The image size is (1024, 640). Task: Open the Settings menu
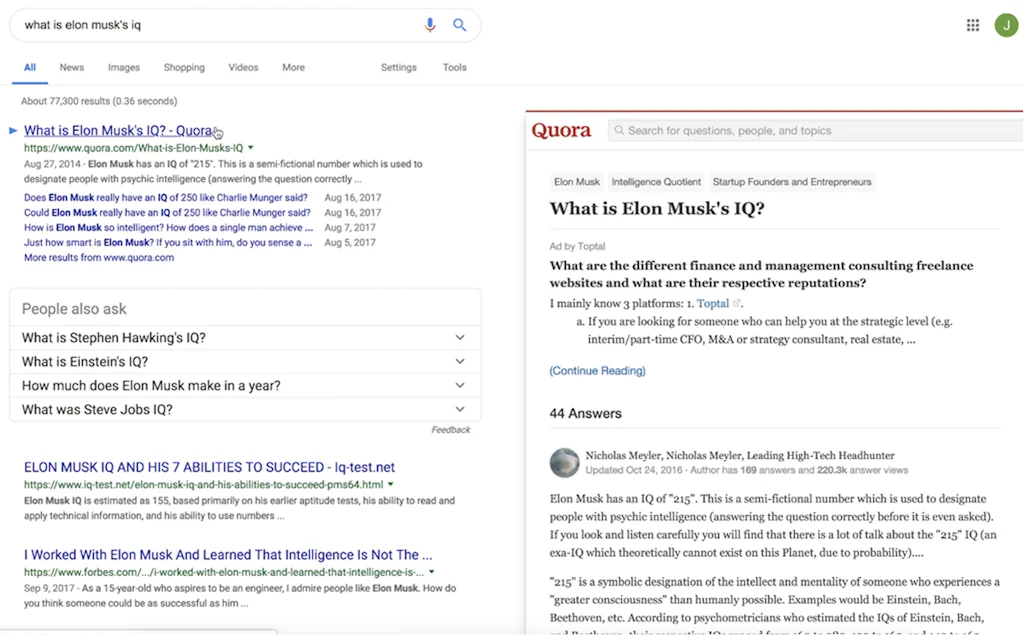398,68
